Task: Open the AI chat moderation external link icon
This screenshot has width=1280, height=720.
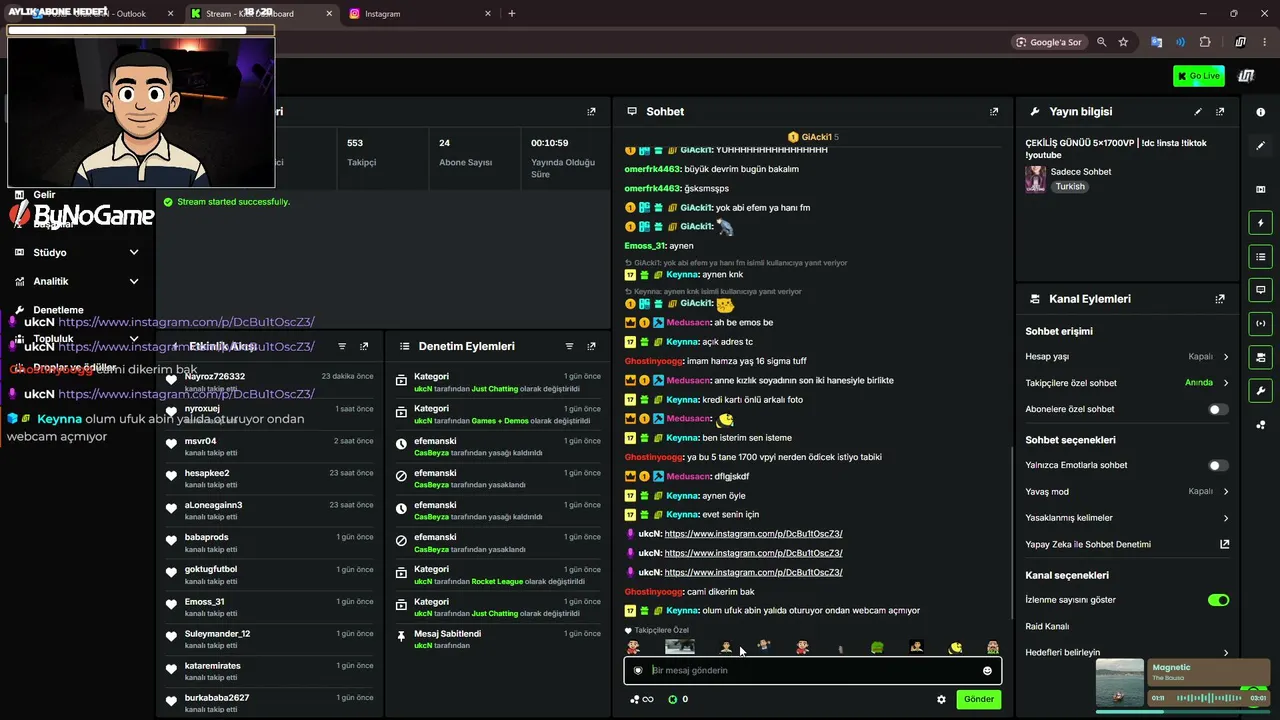Action: point(1224,544)
